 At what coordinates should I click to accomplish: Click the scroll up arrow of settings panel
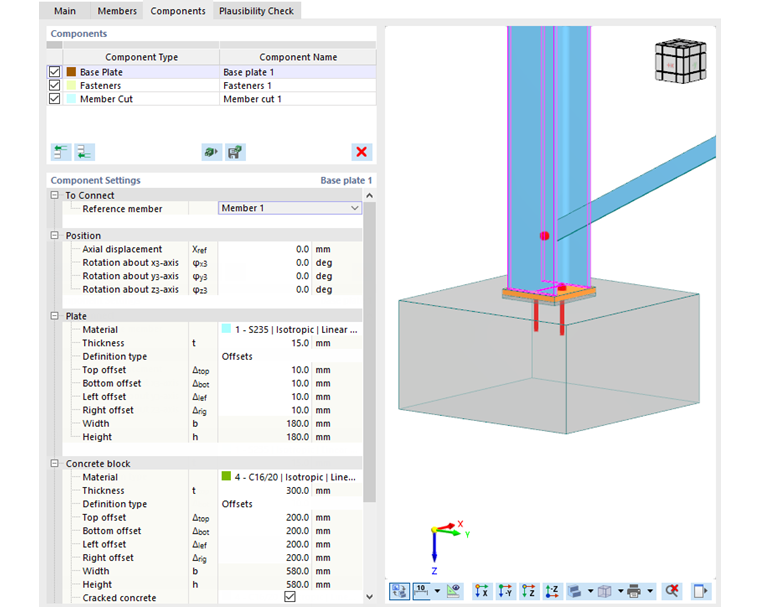pos(369,195)
